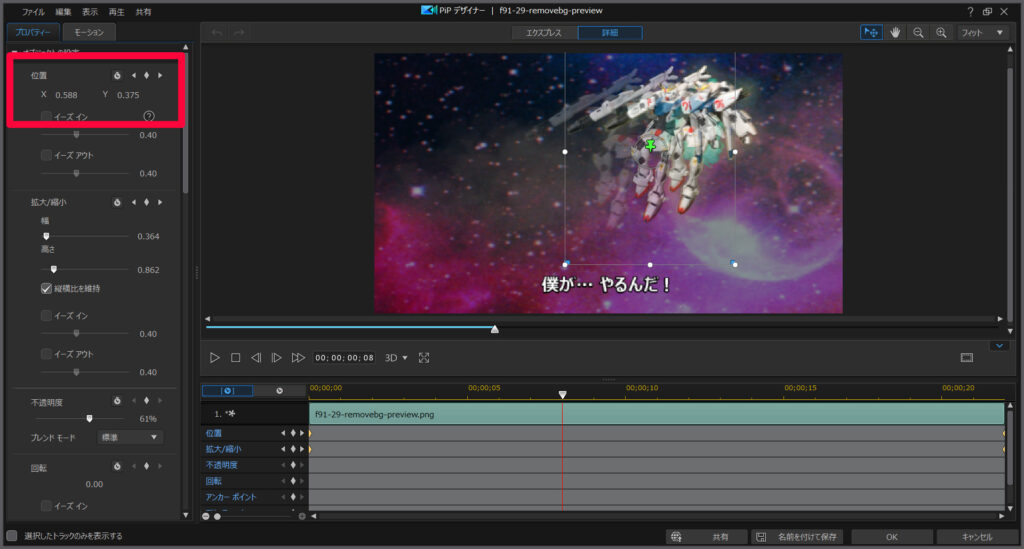Select the movie-time mode button above tracks
The image size is (1024, 549).
[280, 390]
